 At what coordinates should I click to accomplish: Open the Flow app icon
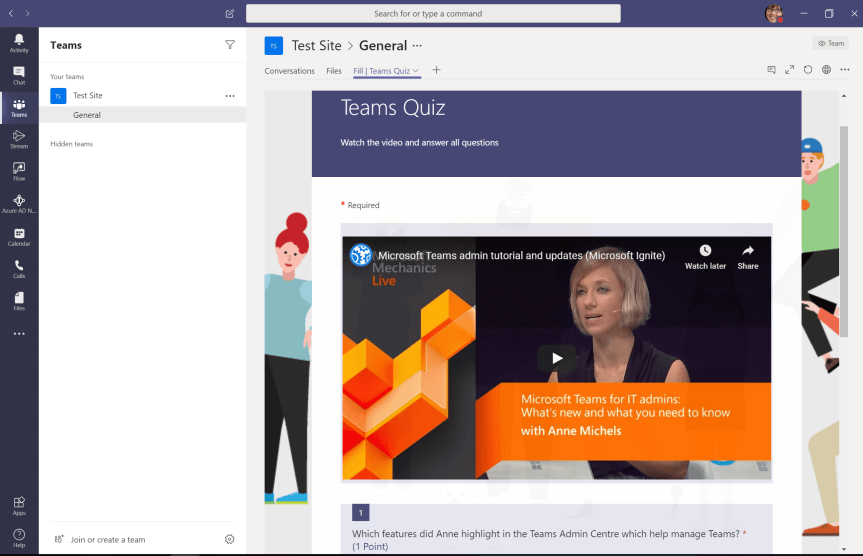click(x=19, y=171)
